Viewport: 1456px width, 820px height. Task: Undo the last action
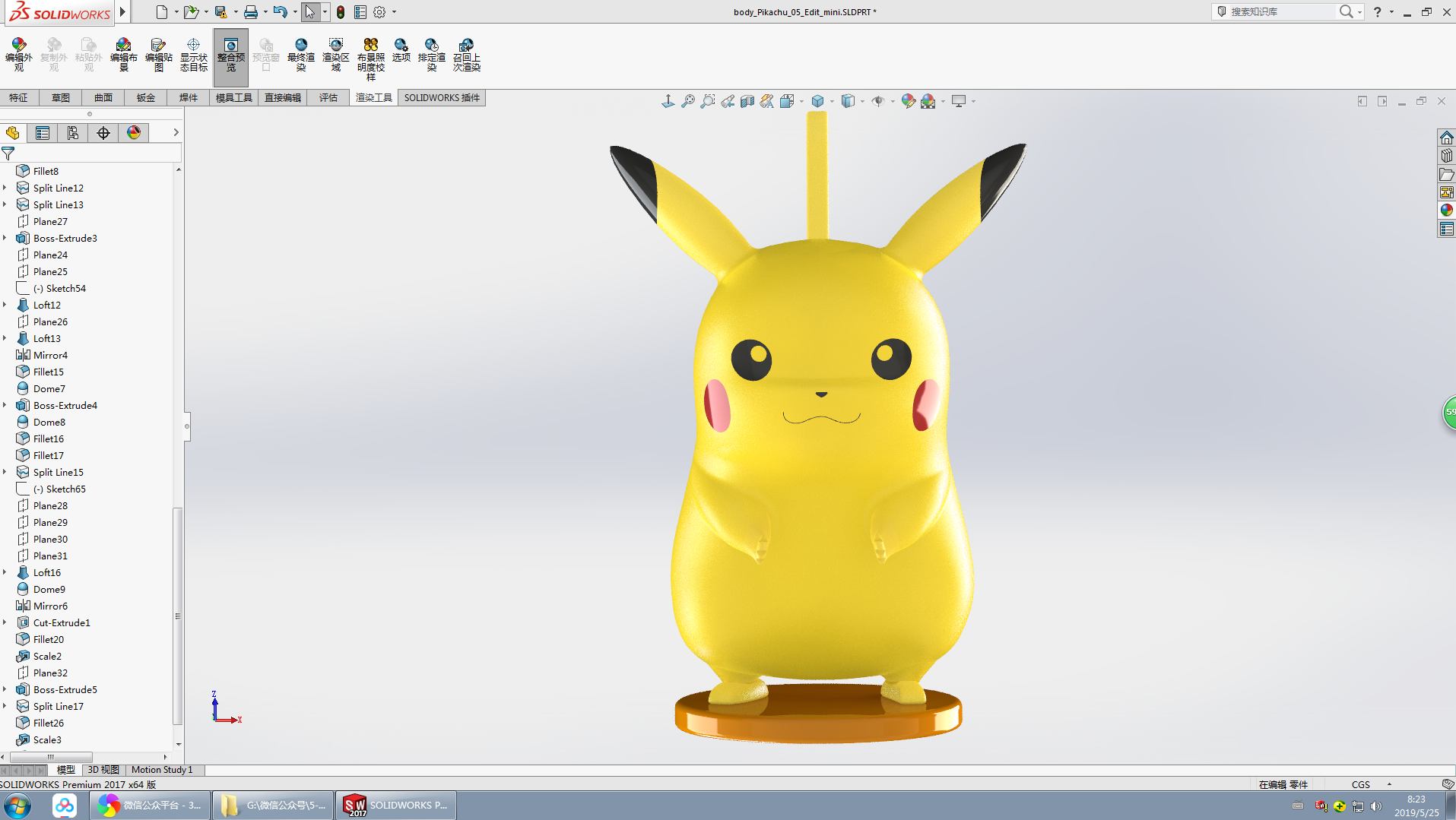point(281,12)
